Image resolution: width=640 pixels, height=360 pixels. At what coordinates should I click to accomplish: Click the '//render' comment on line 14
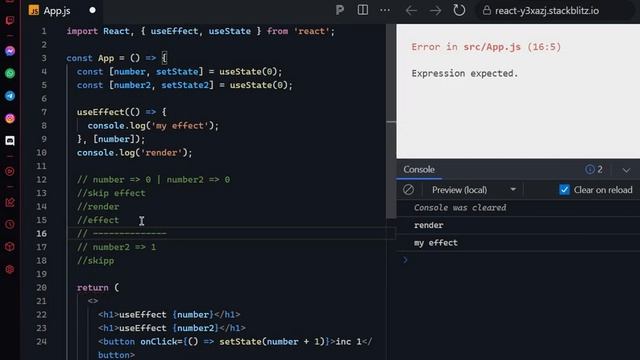coord(98,207)
